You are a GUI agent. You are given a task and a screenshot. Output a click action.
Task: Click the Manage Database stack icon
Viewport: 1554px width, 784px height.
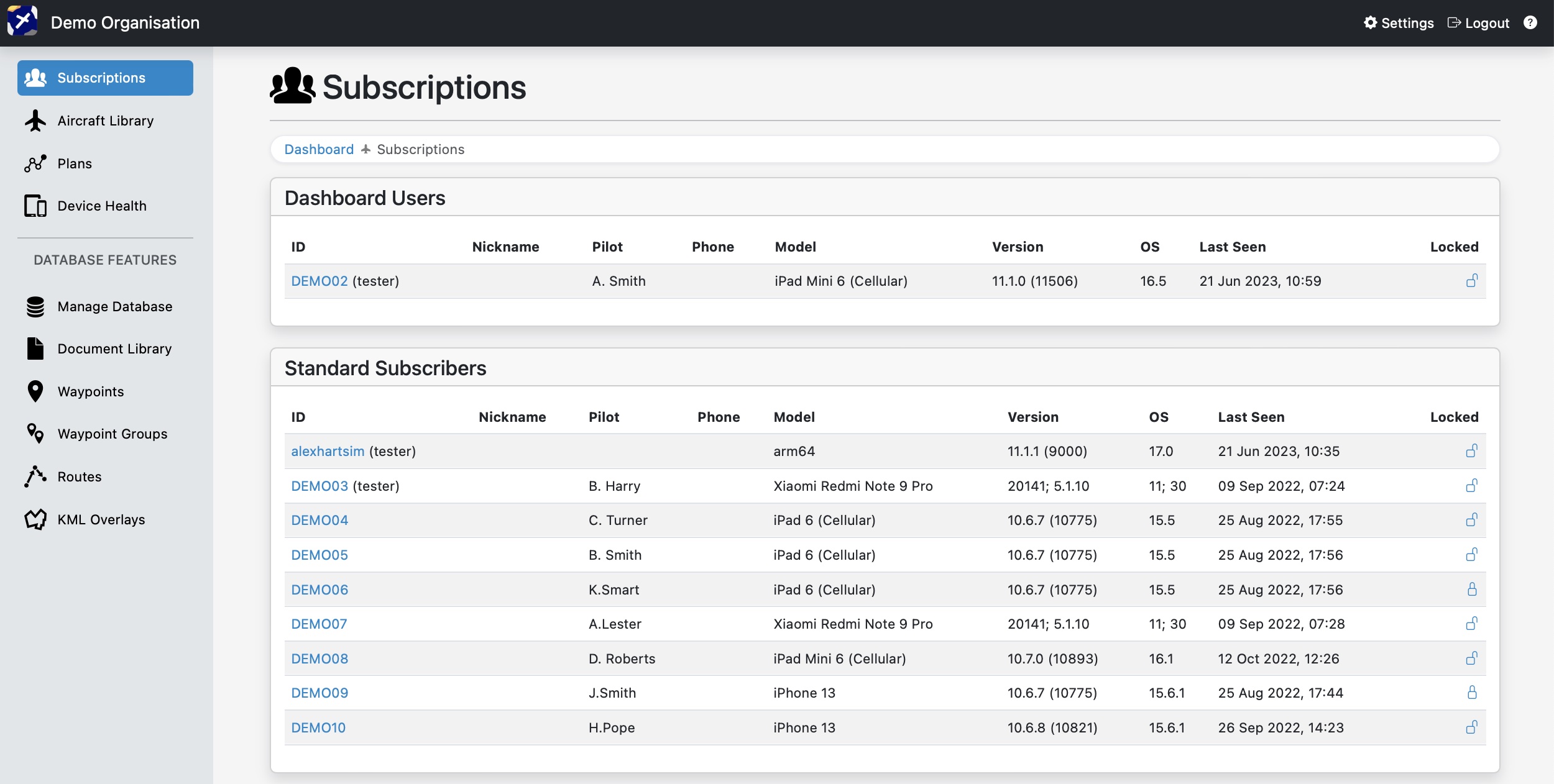35,306
